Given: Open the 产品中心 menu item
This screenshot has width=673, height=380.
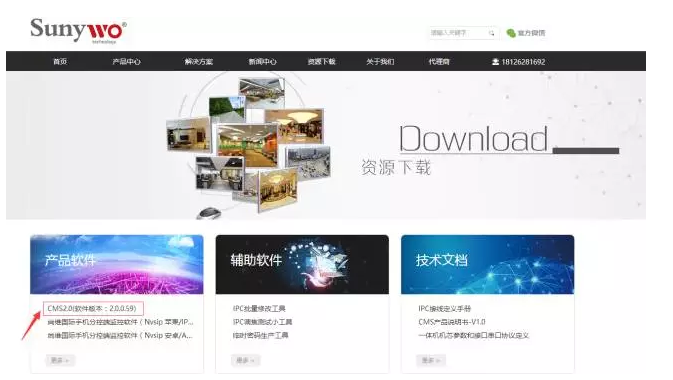Looking at the screenshot, I should 126,61.
